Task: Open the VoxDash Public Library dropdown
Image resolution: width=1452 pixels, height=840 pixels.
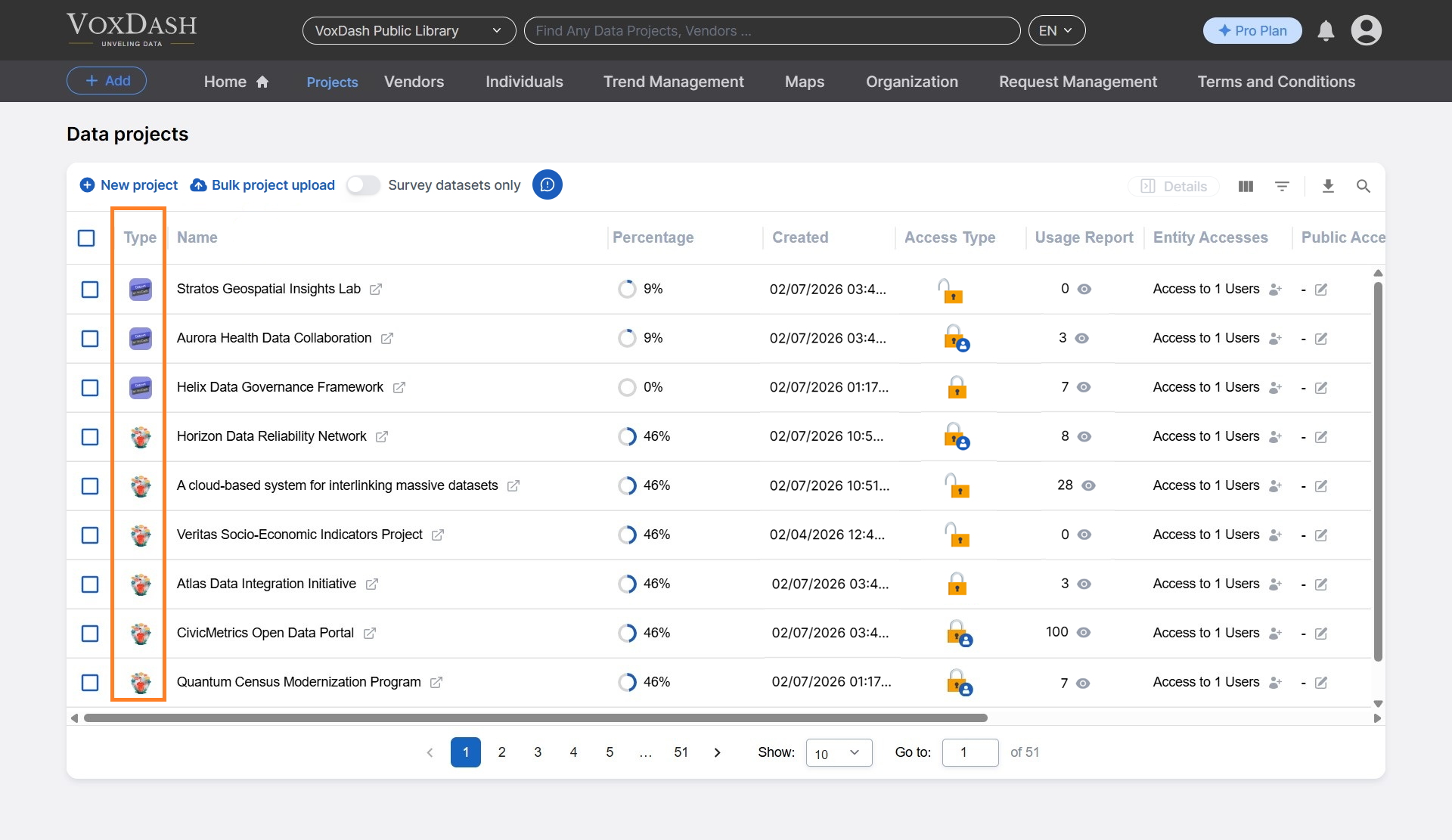Action: point(408,30)
